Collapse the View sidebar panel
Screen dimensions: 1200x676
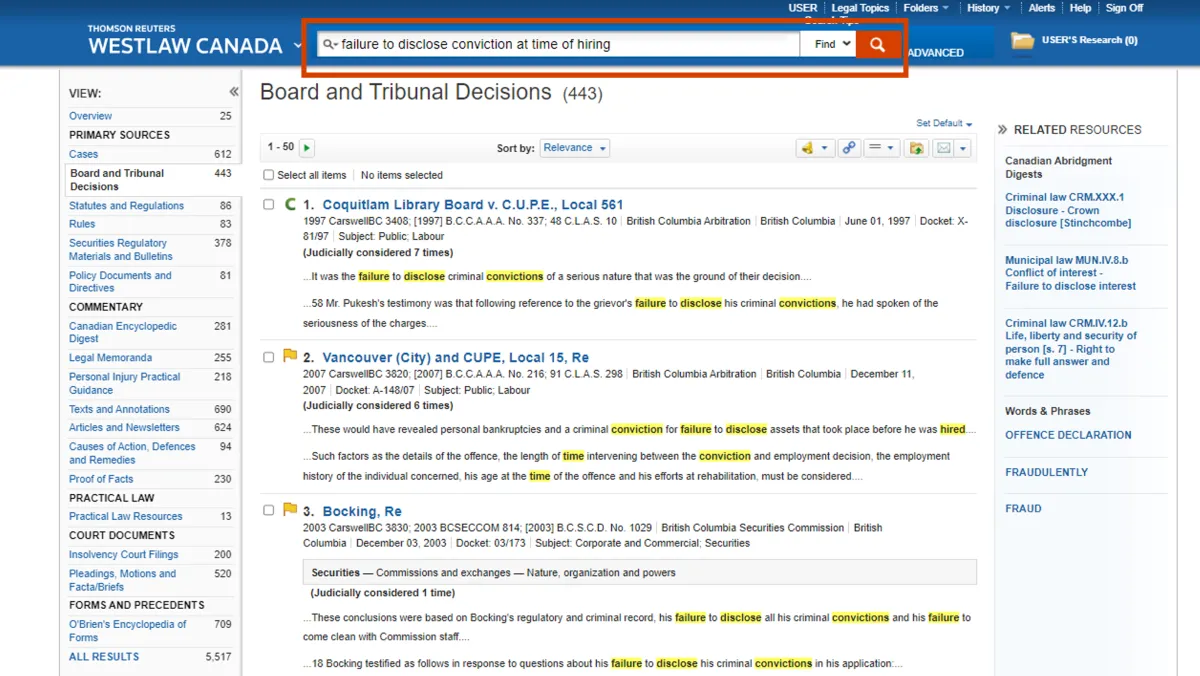(x=233, y=92)
